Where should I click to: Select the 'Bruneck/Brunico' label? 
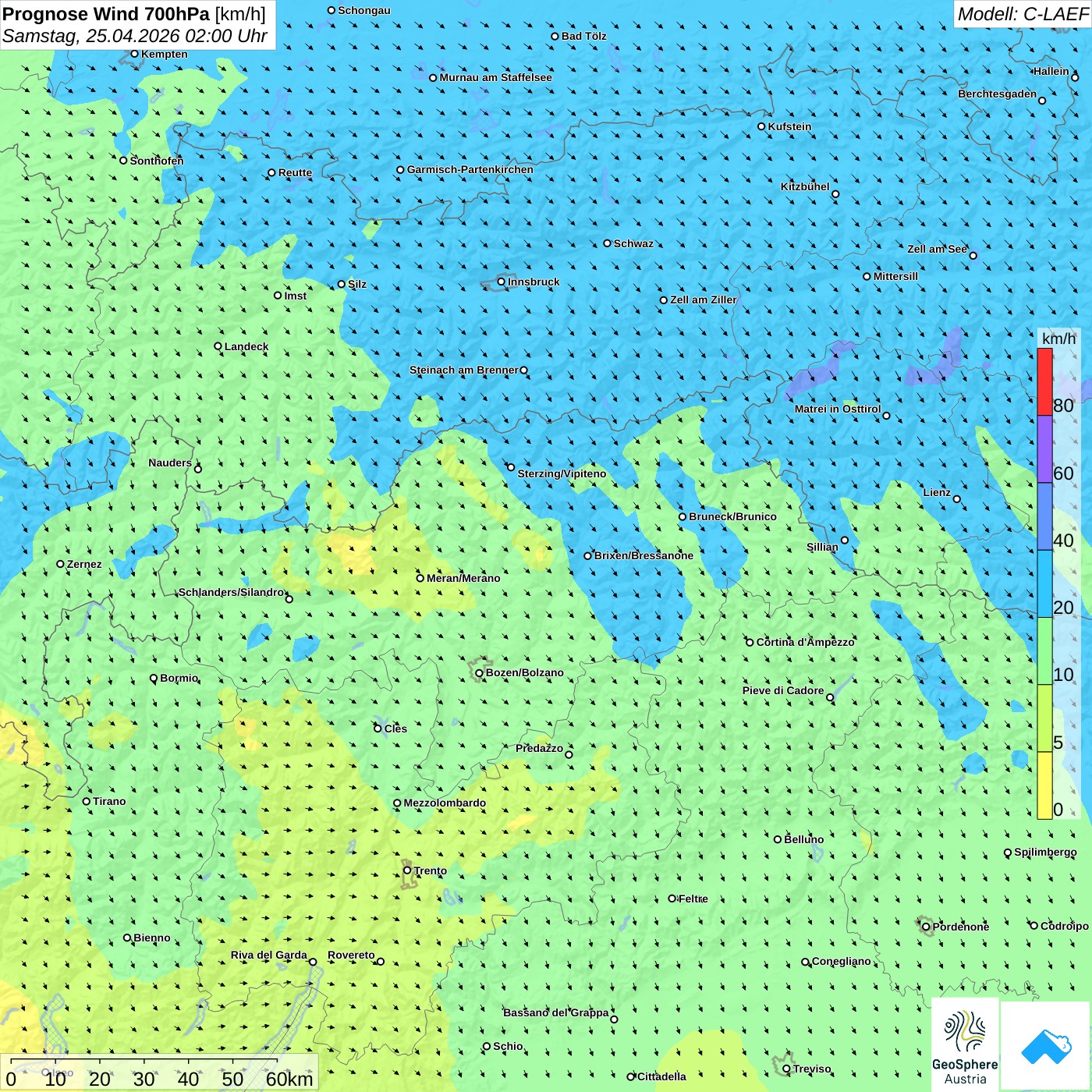(x=732, y=516)
